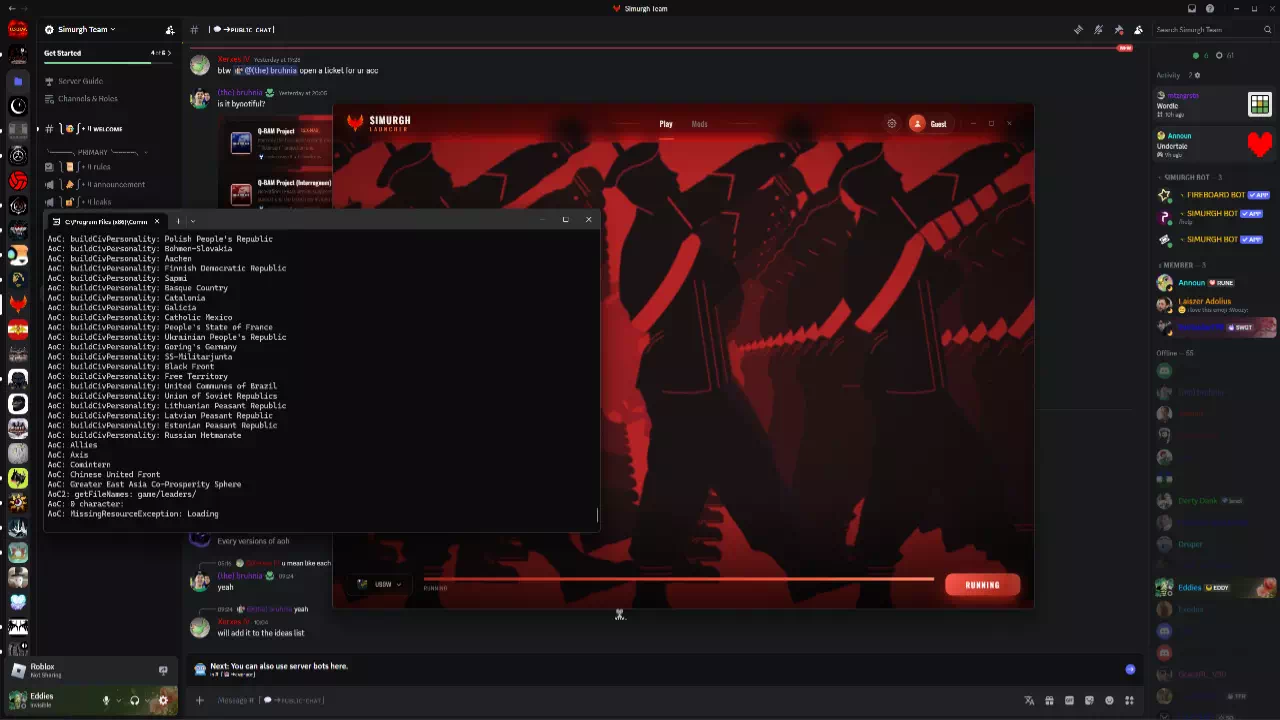The width and height of the screenshot is (1280, 720).
Task: Click the translate icon in message bar
Action: click(1029, 700)
